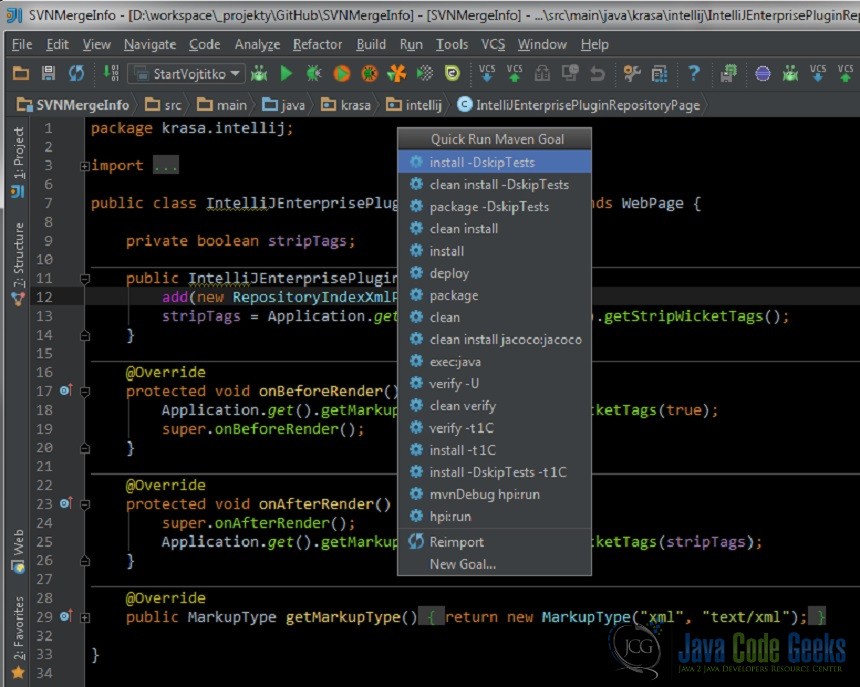Click the fold end marker on line 14

point(85,335)
